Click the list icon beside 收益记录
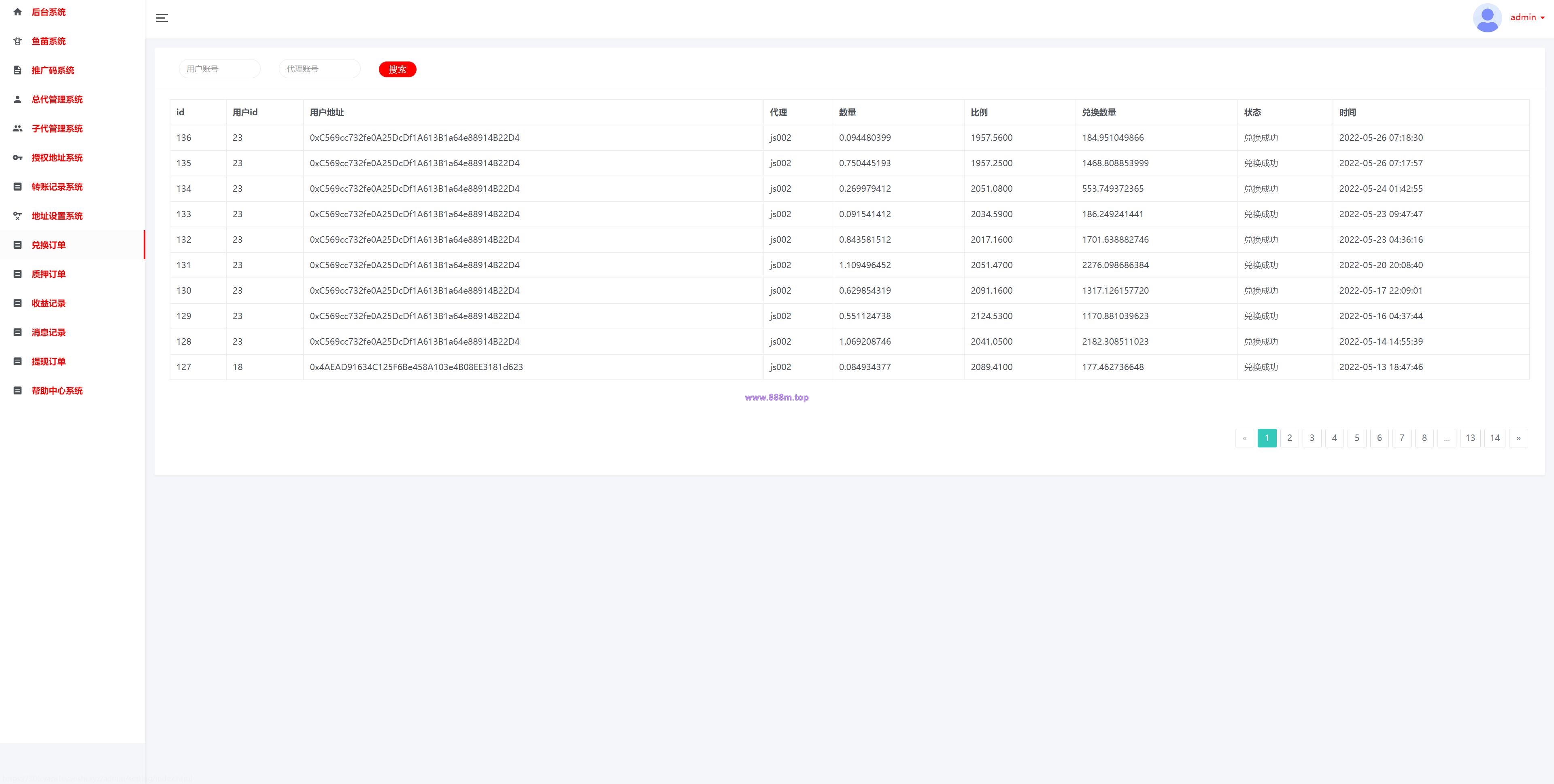This screenshot has width=1554, height=784. 17,303
